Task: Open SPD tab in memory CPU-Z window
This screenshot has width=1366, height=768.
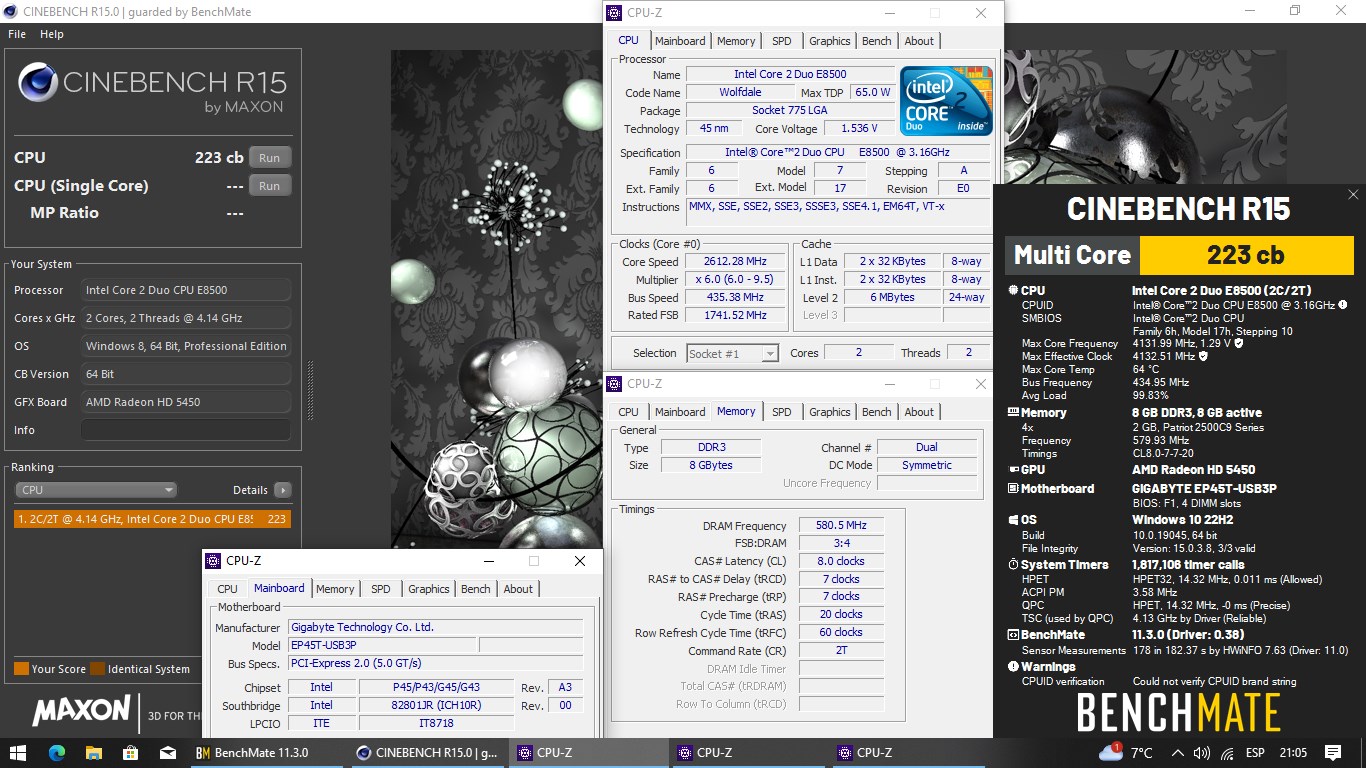Action: coord(782,412)
